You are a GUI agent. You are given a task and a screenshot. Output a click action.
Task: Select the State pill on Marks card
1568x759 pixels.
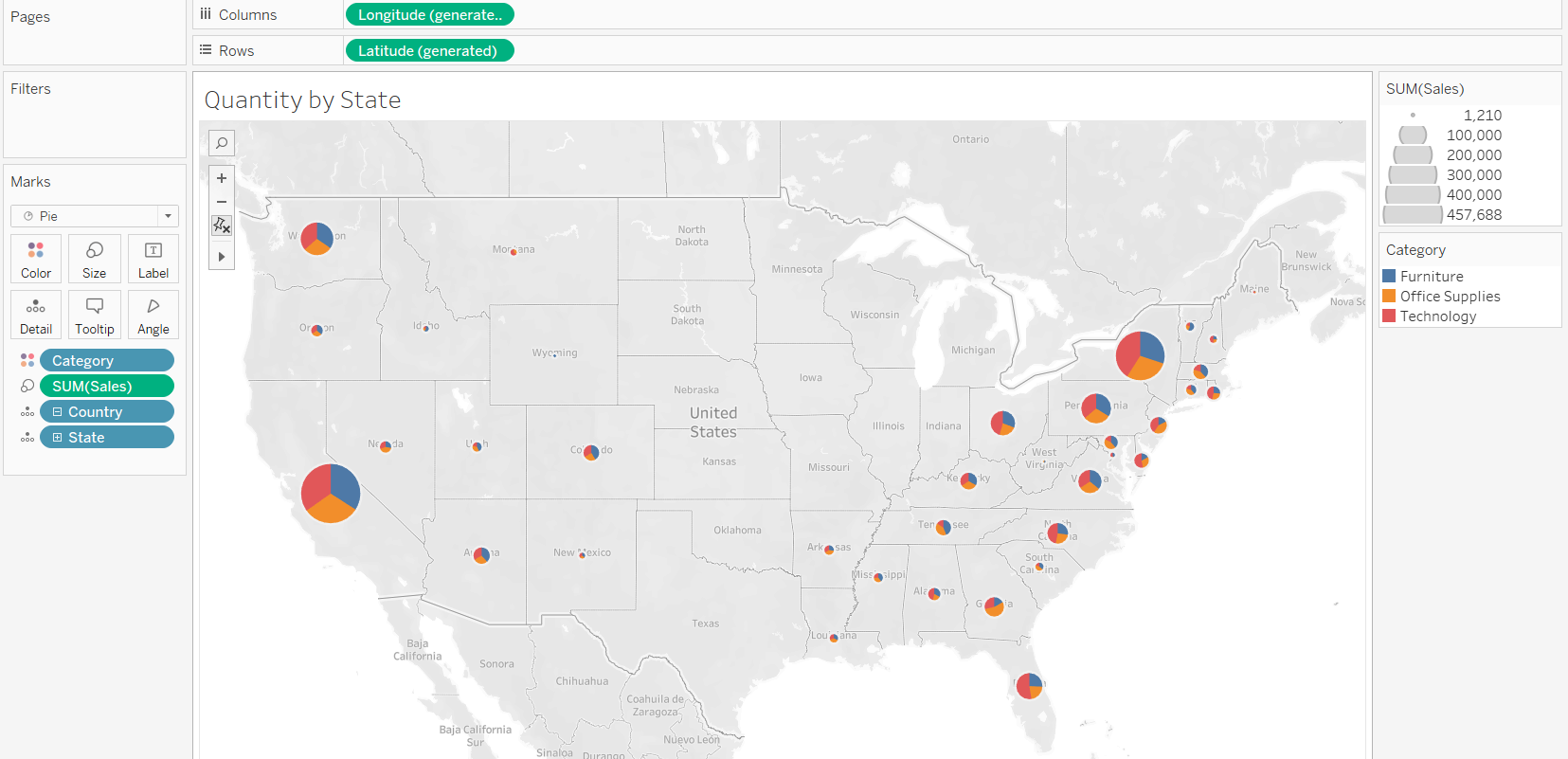point(107,437)
